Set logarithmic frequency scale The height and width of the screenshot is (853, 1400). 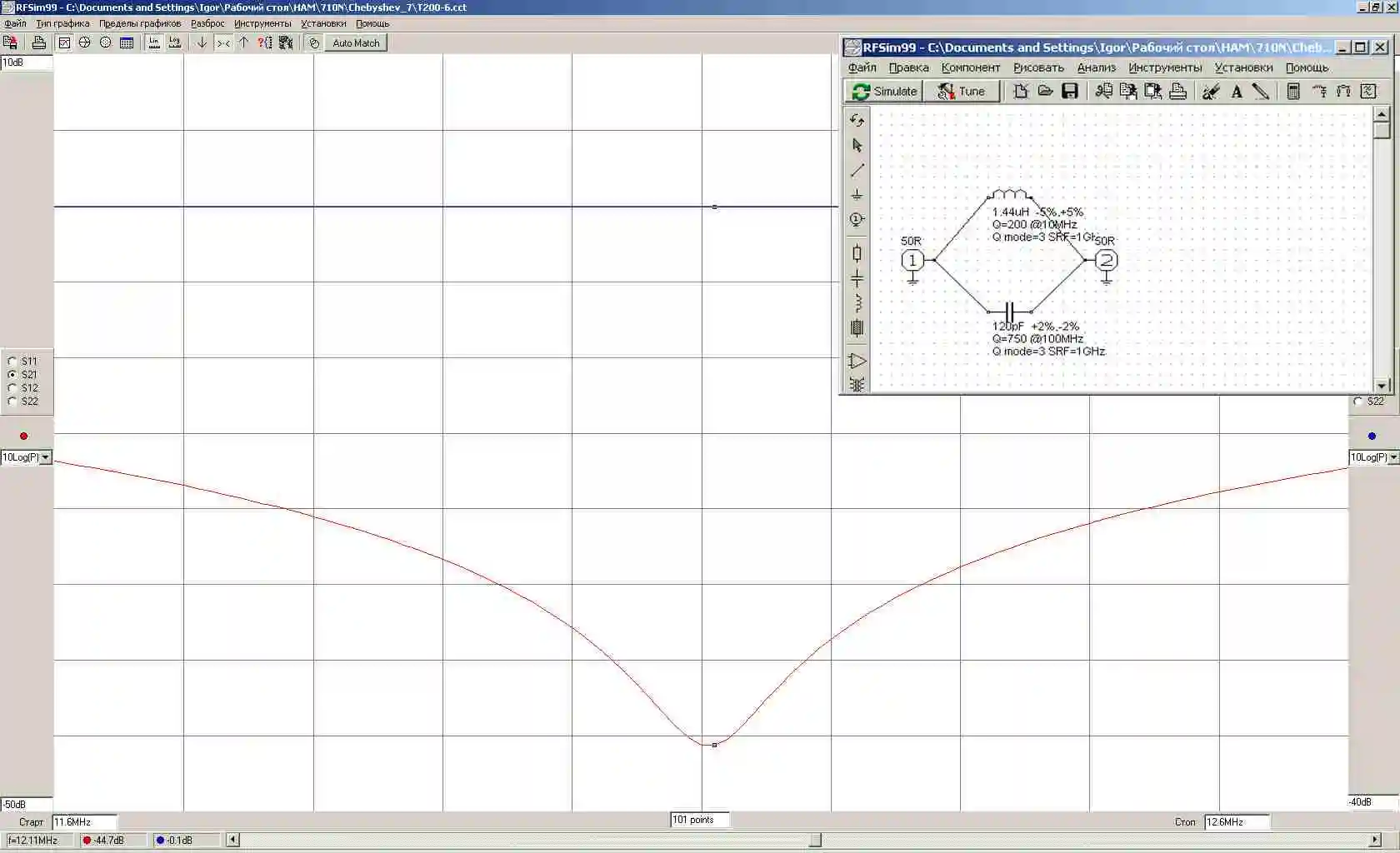[x=175, y=43]
